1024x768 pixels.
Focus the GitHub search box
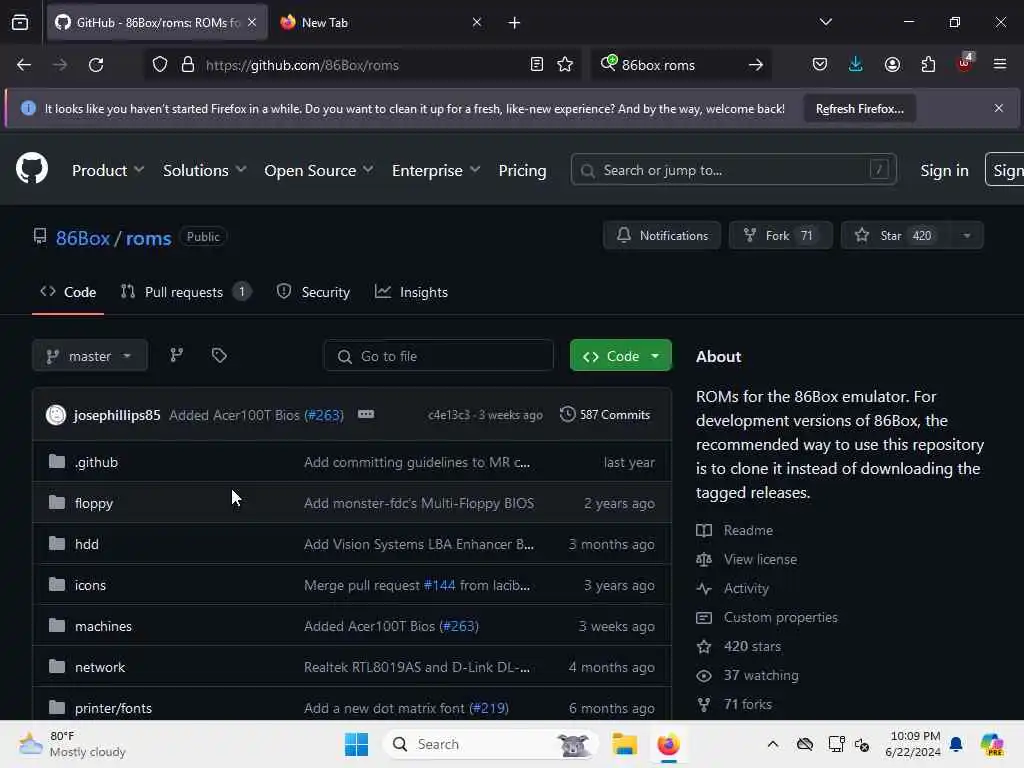pyautogui.click(x=733, y=170)
